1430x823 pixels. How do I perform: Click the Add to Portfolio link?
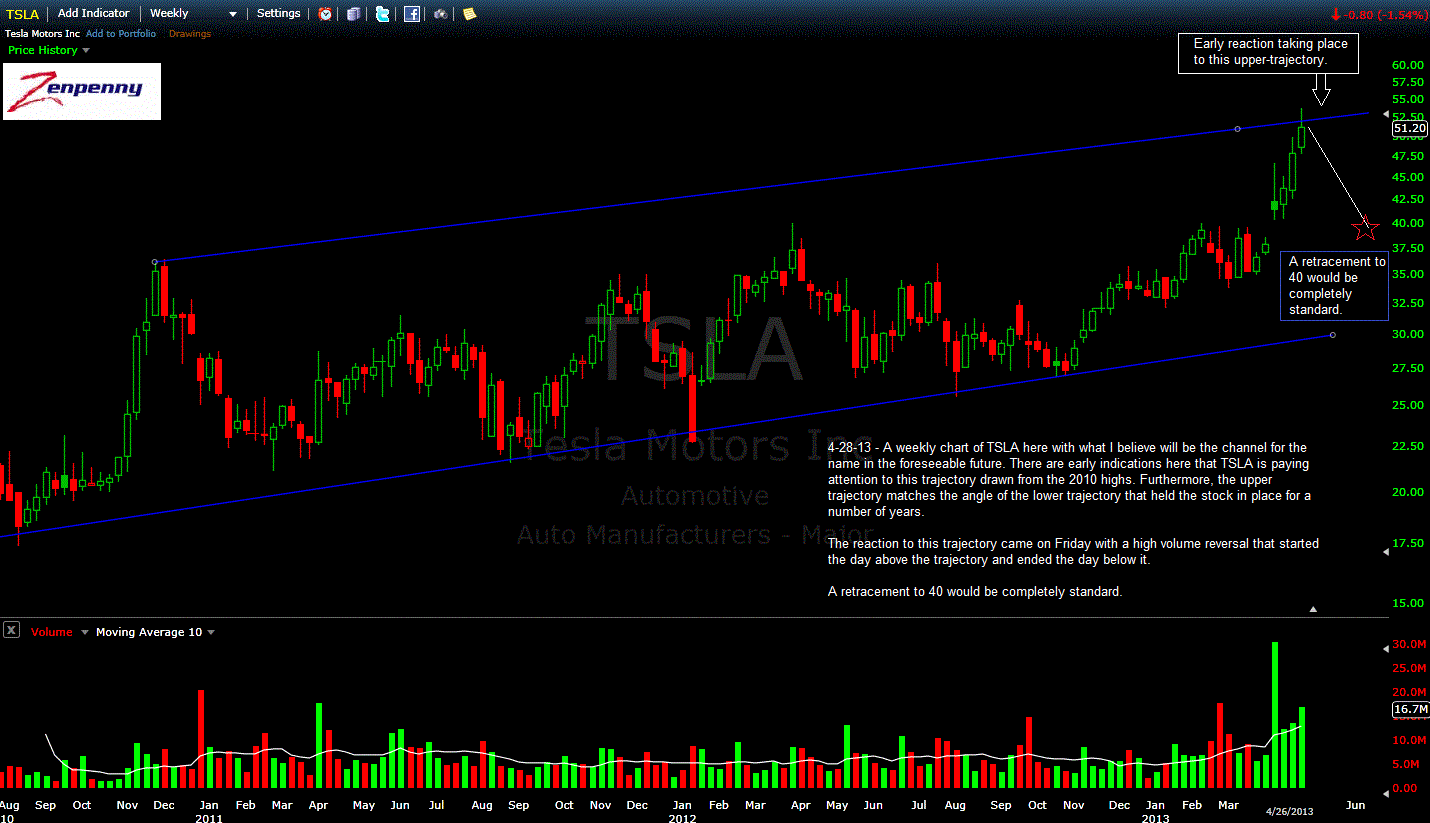[121, 34]
